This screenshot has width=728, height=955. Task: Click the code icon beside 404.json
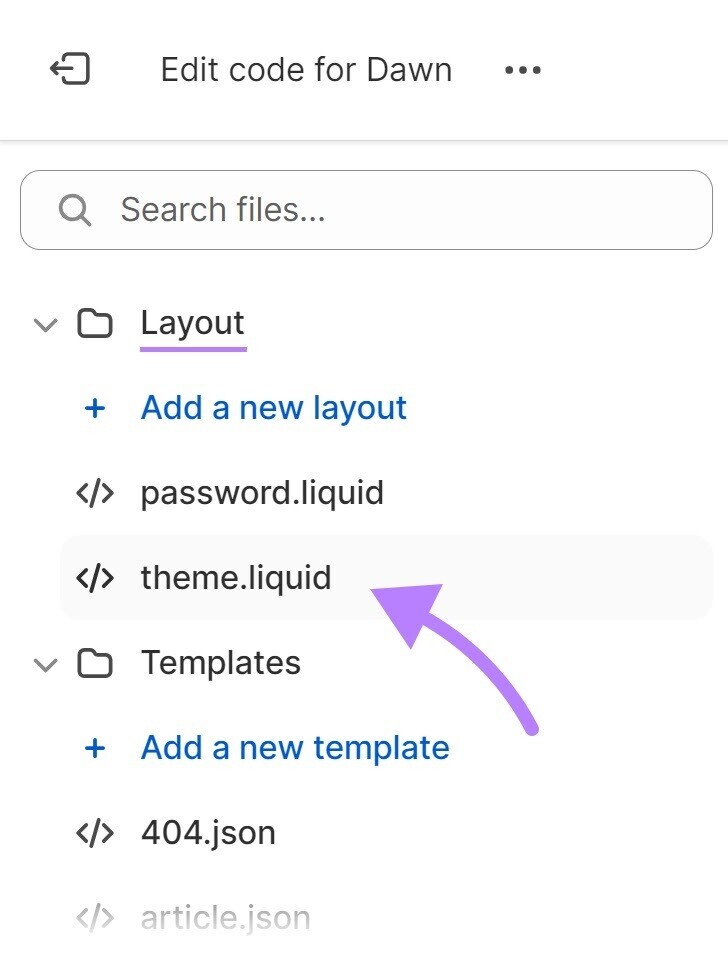pos(93,832)
